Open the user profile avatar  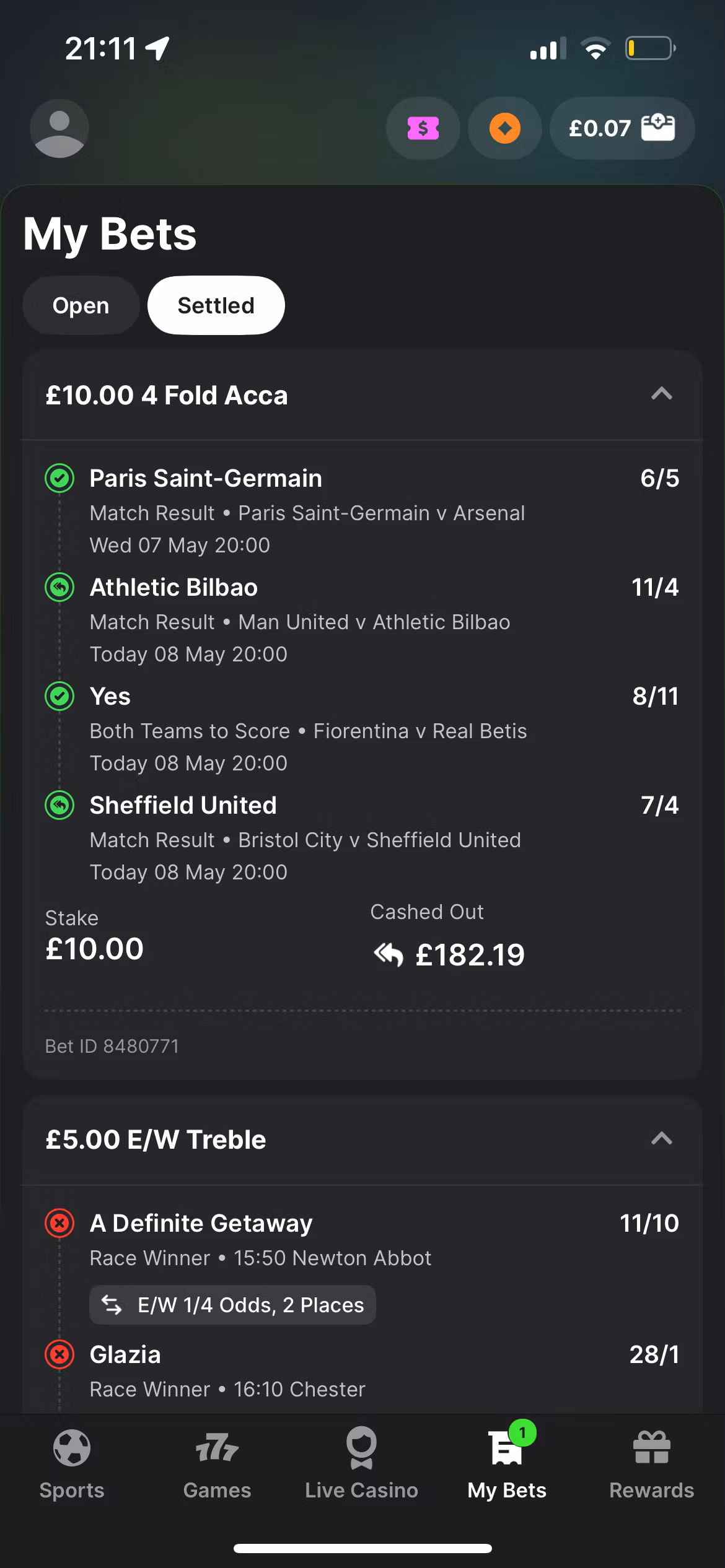59,129
